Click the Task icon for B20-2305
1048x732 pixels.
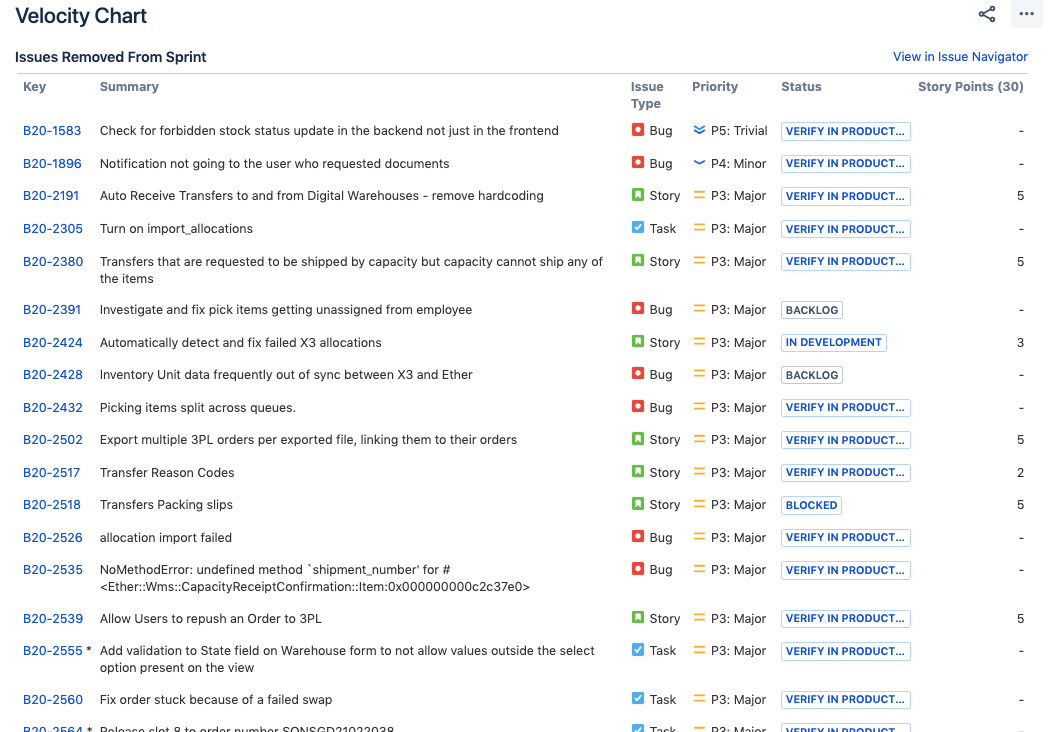[x=638, y=227]
